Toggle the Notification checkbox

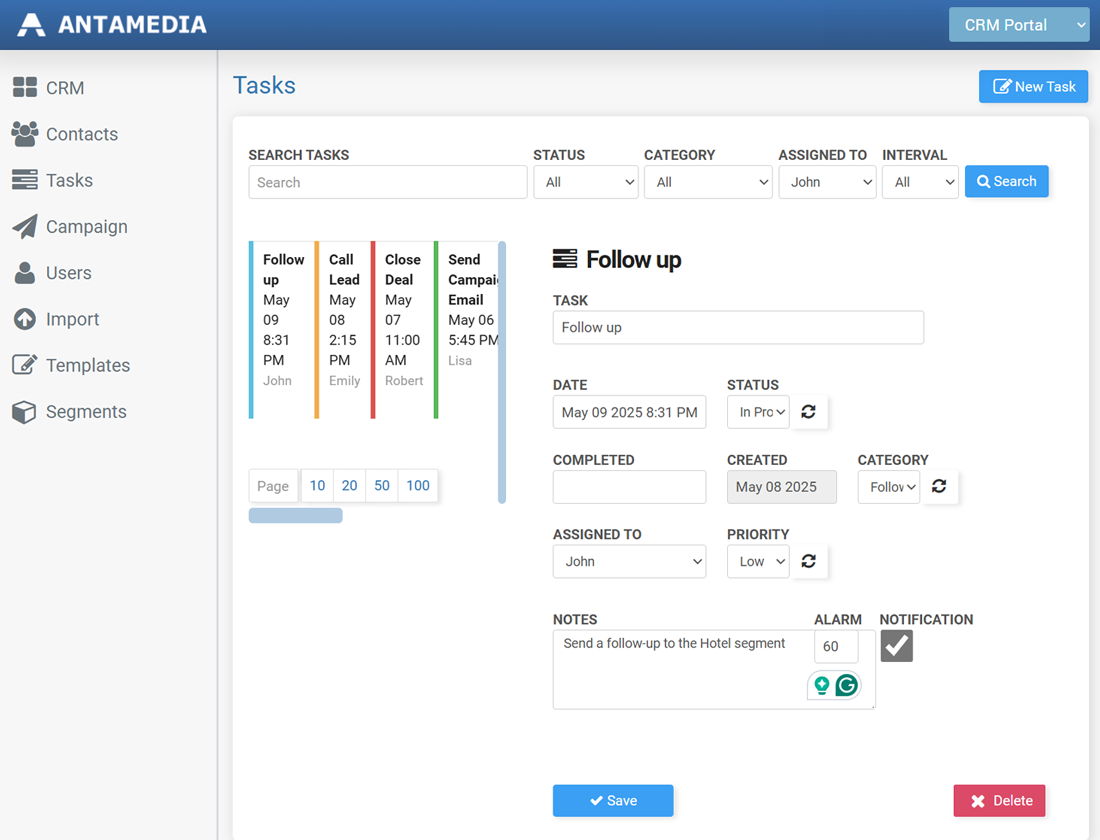897,646
